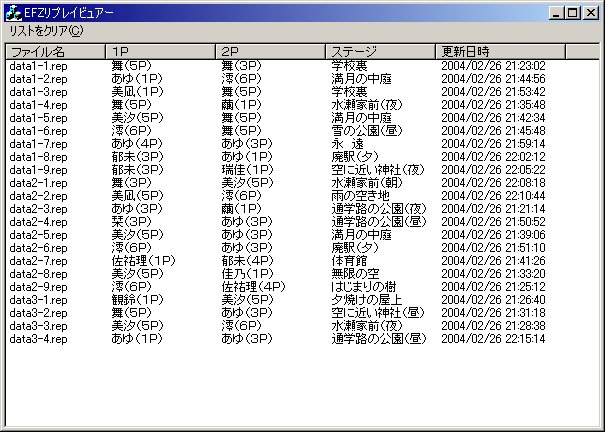Select file data1-3.rep
605x432 pixels.
point(38,92)
